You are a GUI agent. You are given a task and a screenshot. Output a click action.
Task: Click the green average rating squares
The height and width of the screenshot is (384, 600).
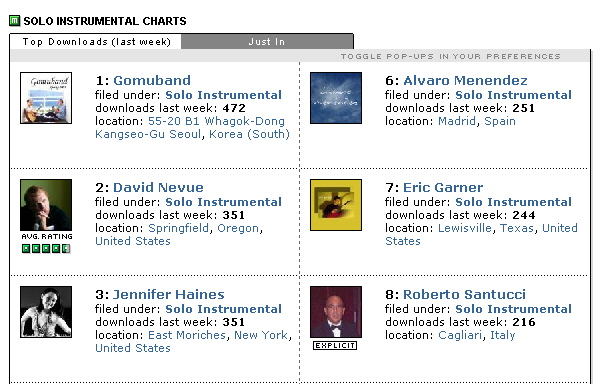(46, 249)
